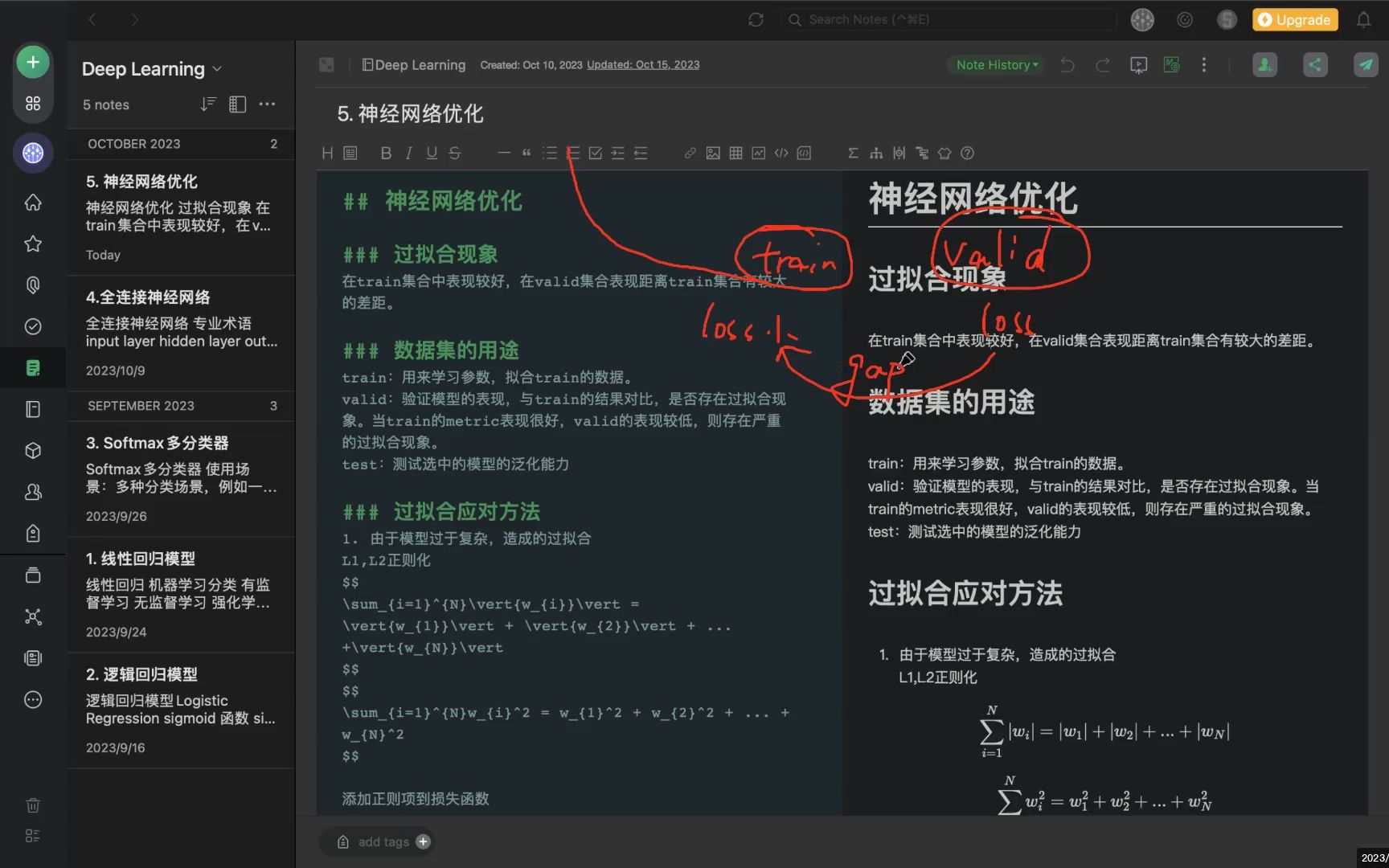
Task: Open the 'Updated: Oct 15, 2023' link
Action: (642, 64)
